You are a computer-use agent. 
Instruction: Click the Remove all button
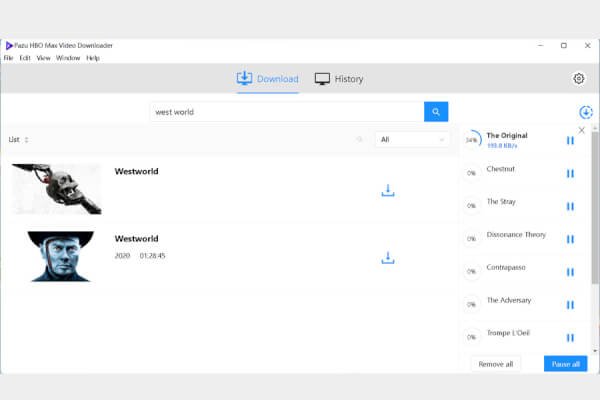coord(496,364)
